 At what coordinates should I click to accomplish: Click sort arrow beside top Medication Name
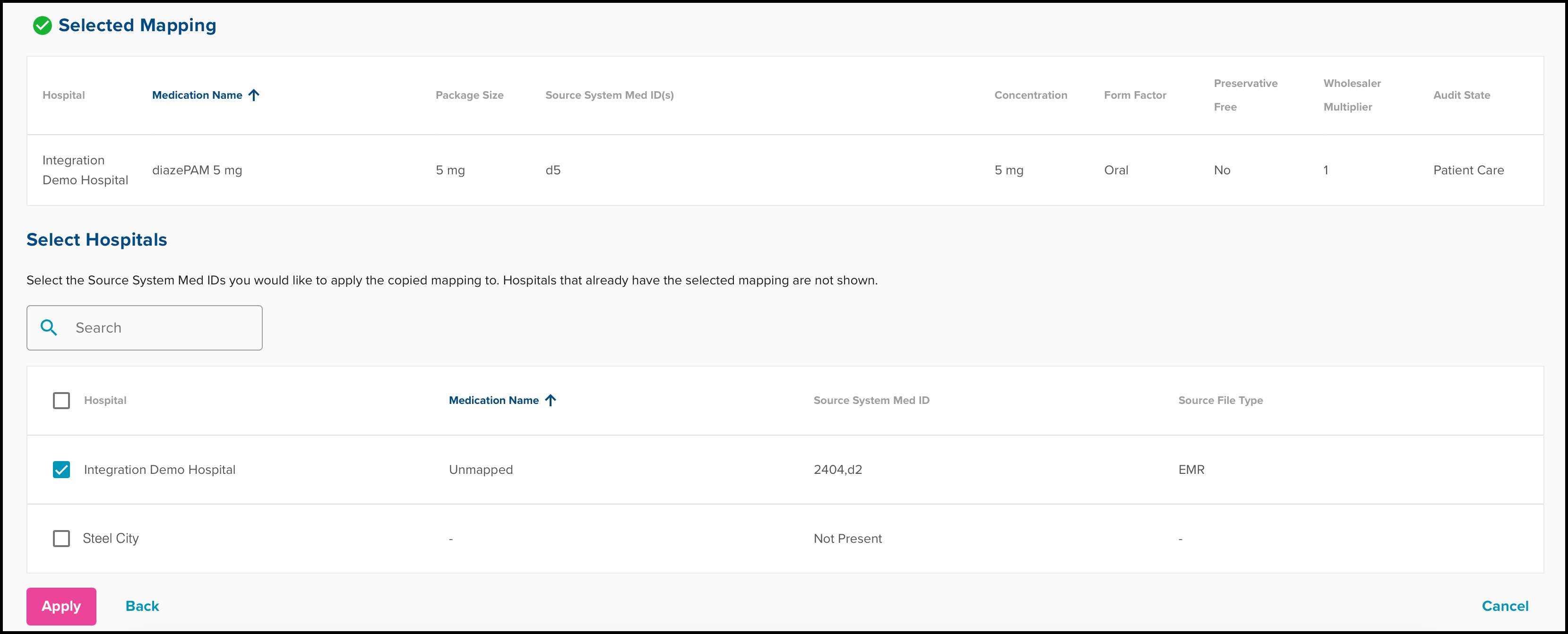[x=254, y=95]
